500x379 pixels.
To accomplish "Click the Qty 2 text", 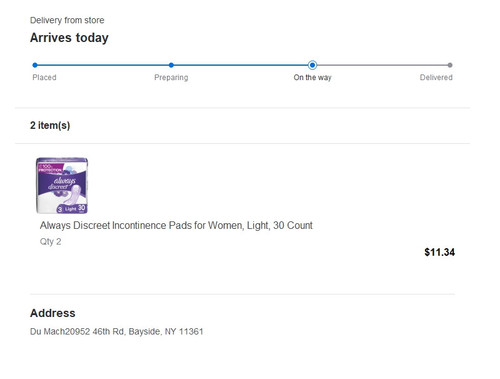I will coord(50,241).
